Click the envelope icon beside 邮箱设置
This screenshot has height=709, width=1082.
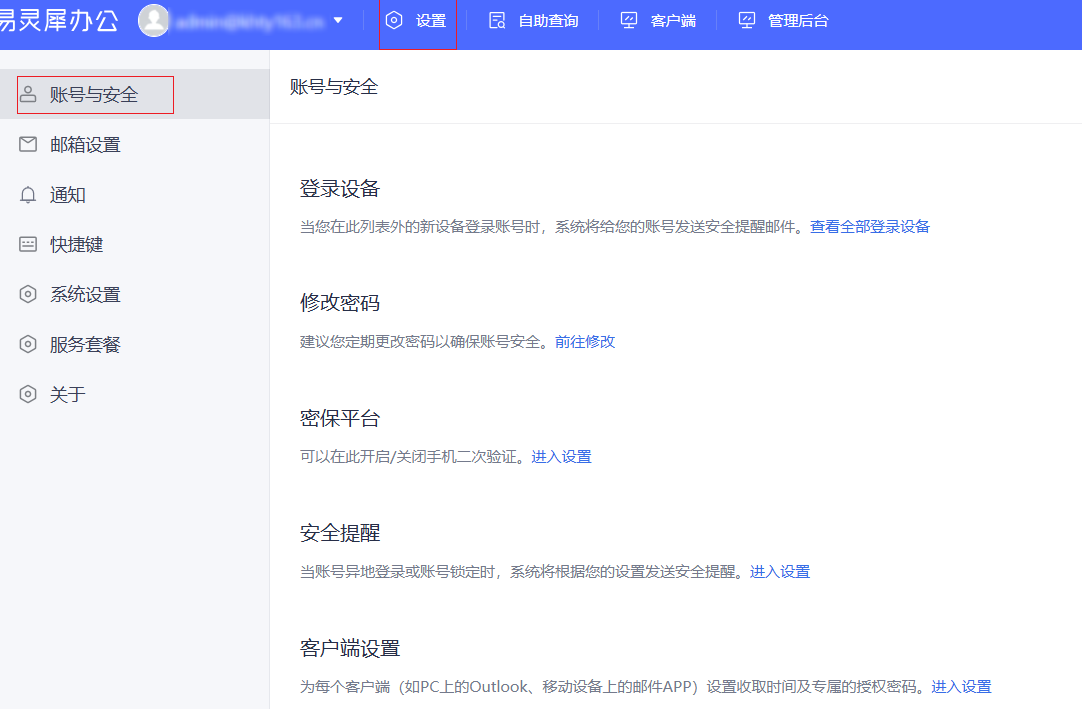(x=28, y=144)
